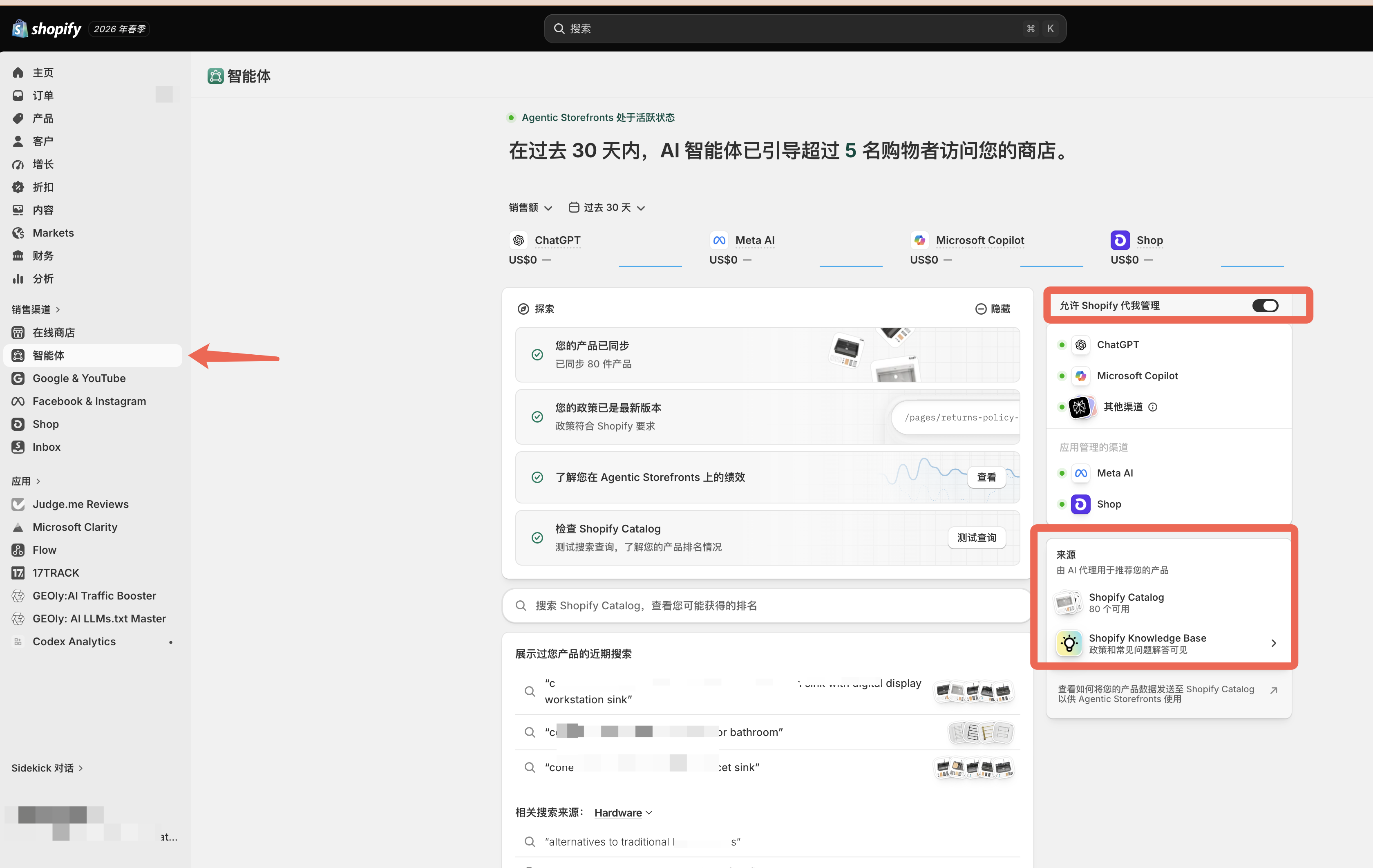Click 搜索 Shopify Catalog search field
This screenshot has width=1373, height=868.
[767, 605]
